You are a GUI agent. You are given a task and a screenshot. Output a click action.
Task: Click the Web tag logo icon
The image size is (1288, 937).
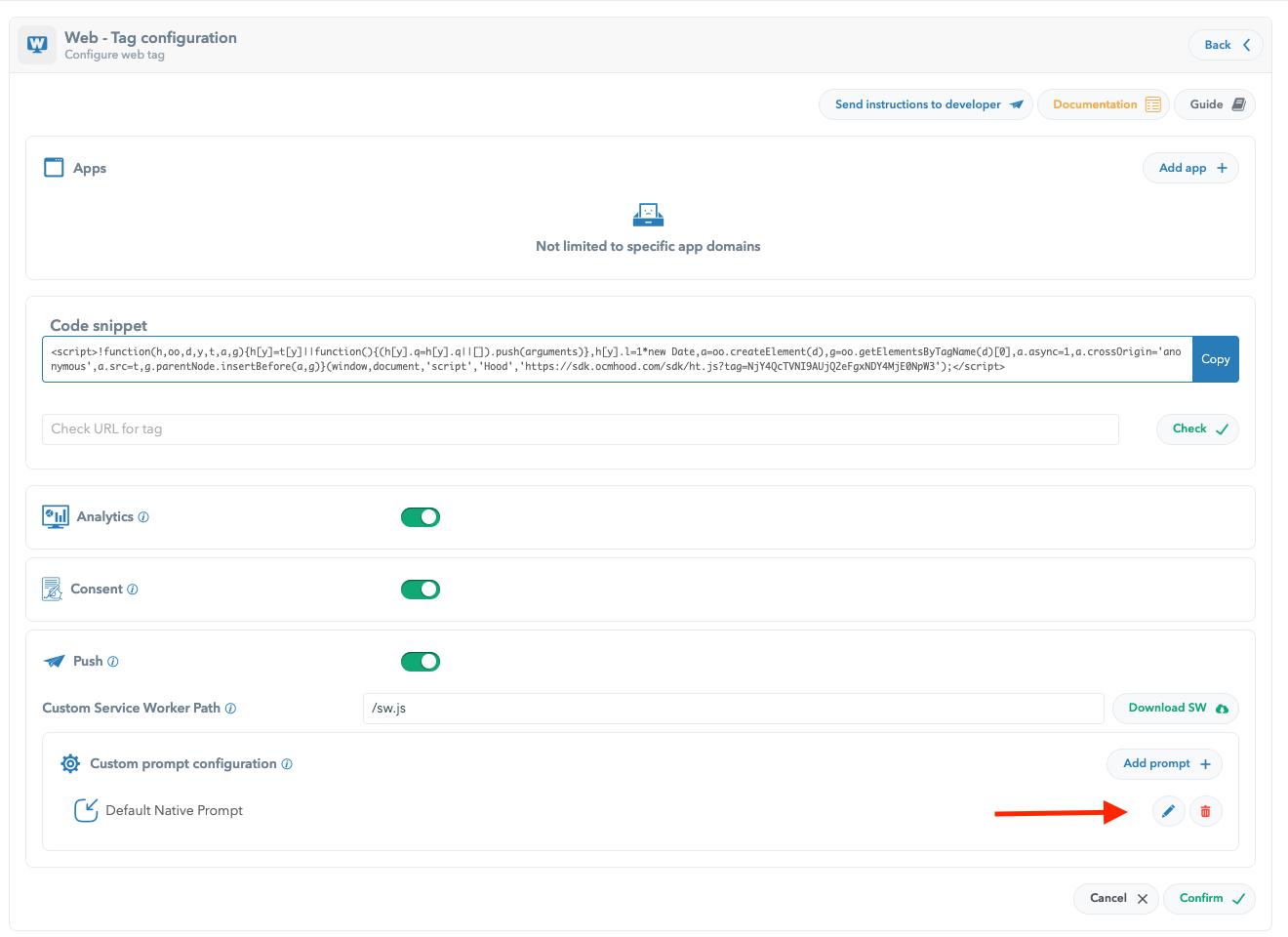pos(37,45)
